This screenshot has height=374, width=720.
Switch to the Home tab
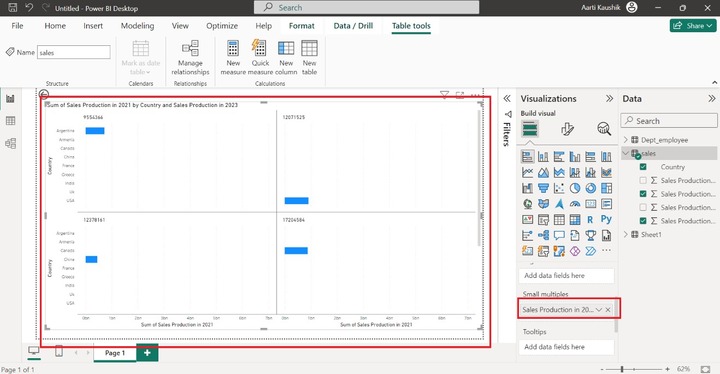(55, 26)
